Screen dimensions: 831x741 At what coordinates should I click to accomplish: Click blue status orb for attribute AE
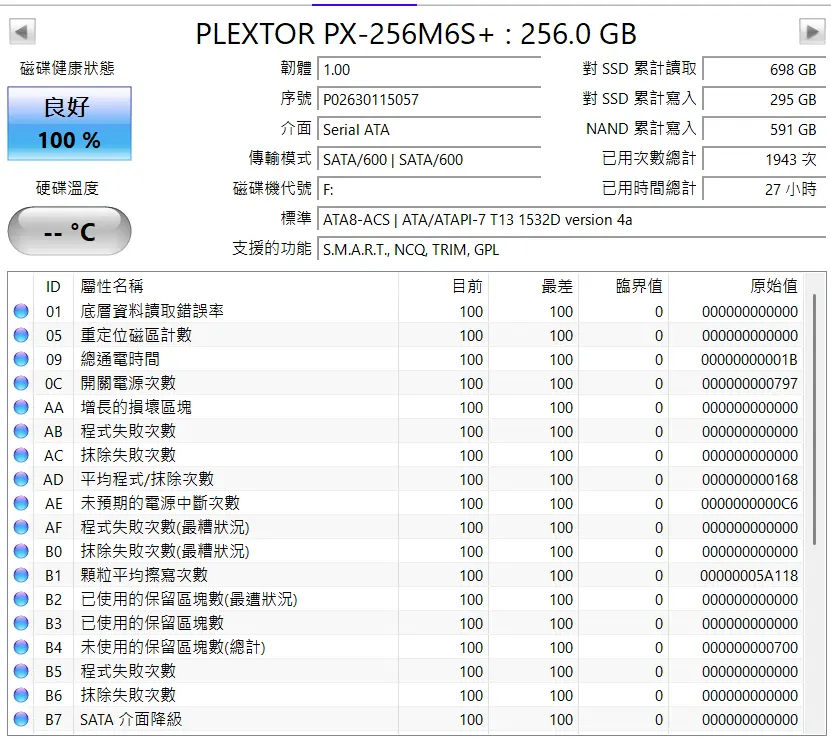point(21,503)
